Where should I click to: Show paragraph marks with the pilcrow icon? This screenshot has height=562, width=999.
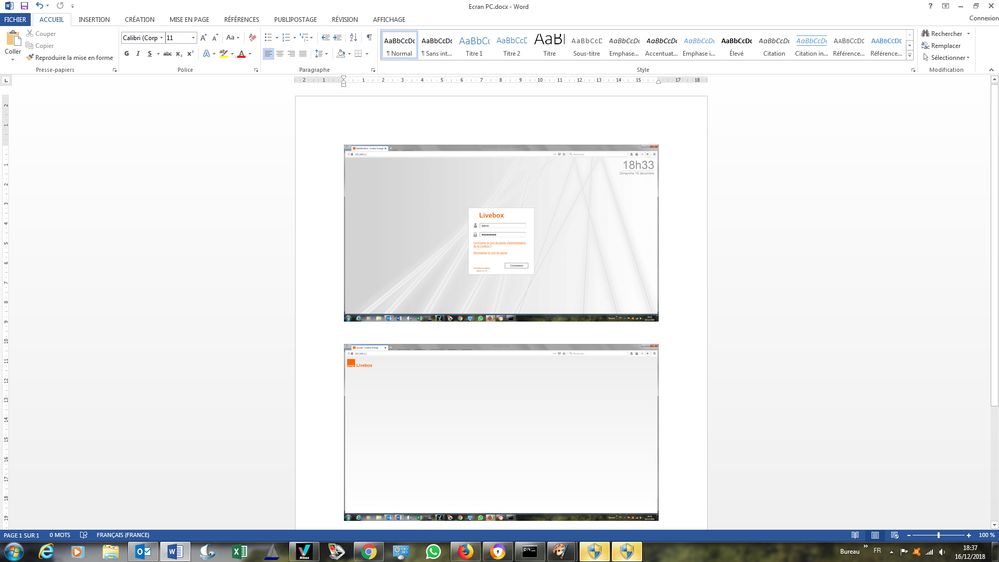click(368, 38)
